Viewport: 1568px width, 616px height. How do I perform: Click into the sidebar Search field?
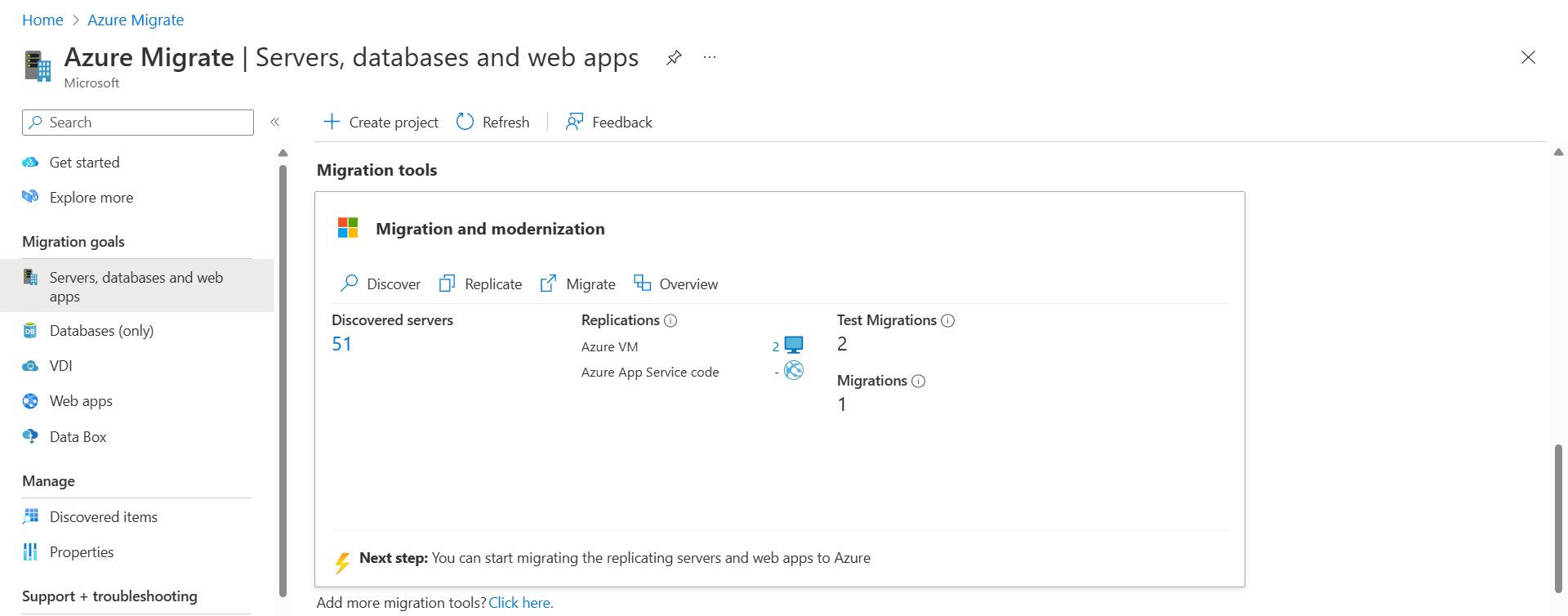pyautogui.click(x=138, y=123)
